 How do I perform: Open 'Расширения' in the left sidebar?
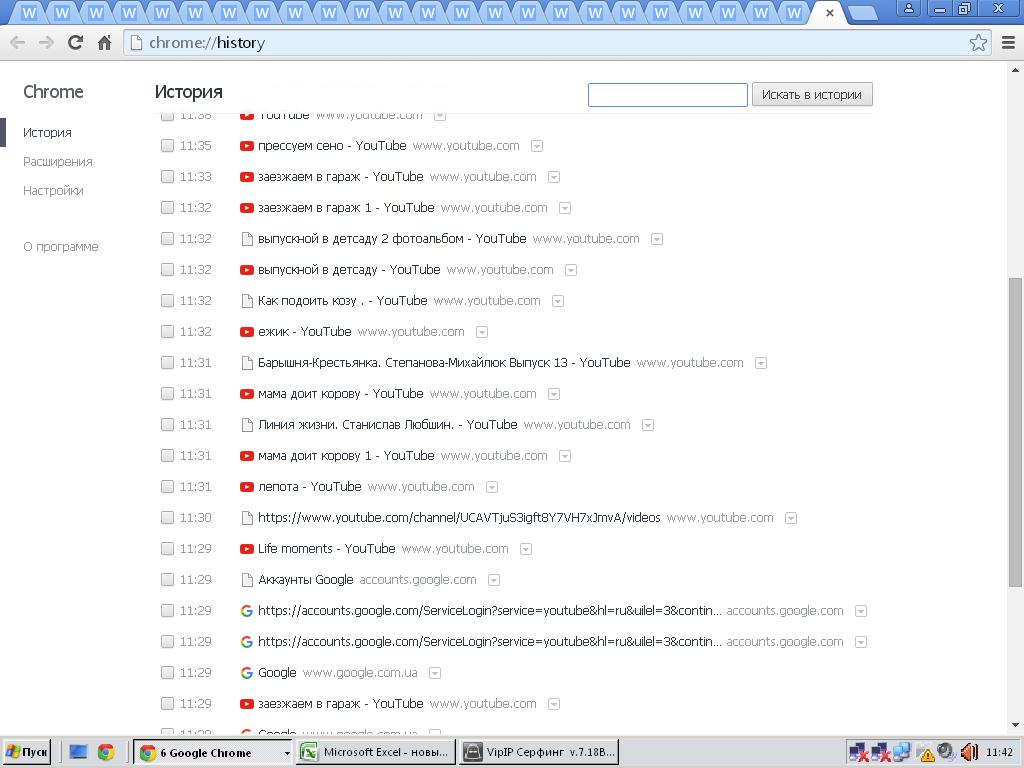pyautogui.click(x=57, y=161)
